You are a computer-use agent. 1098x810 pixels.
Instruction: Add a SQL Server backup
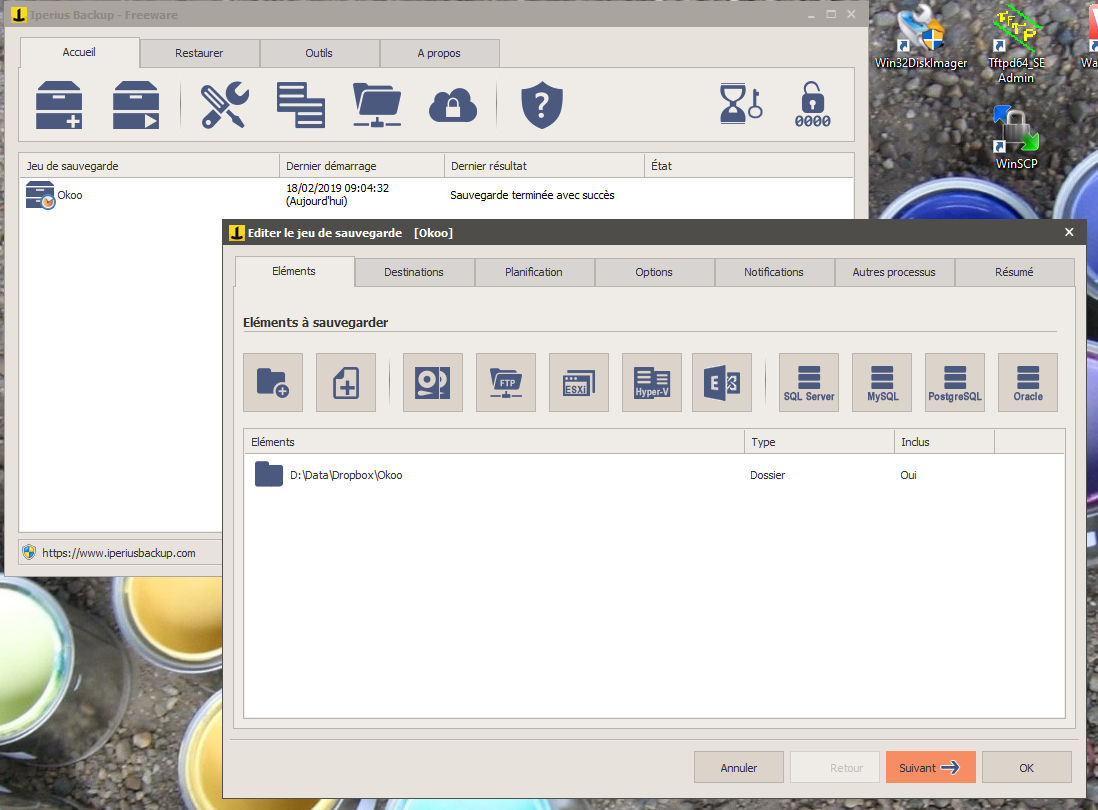[809, 382]
